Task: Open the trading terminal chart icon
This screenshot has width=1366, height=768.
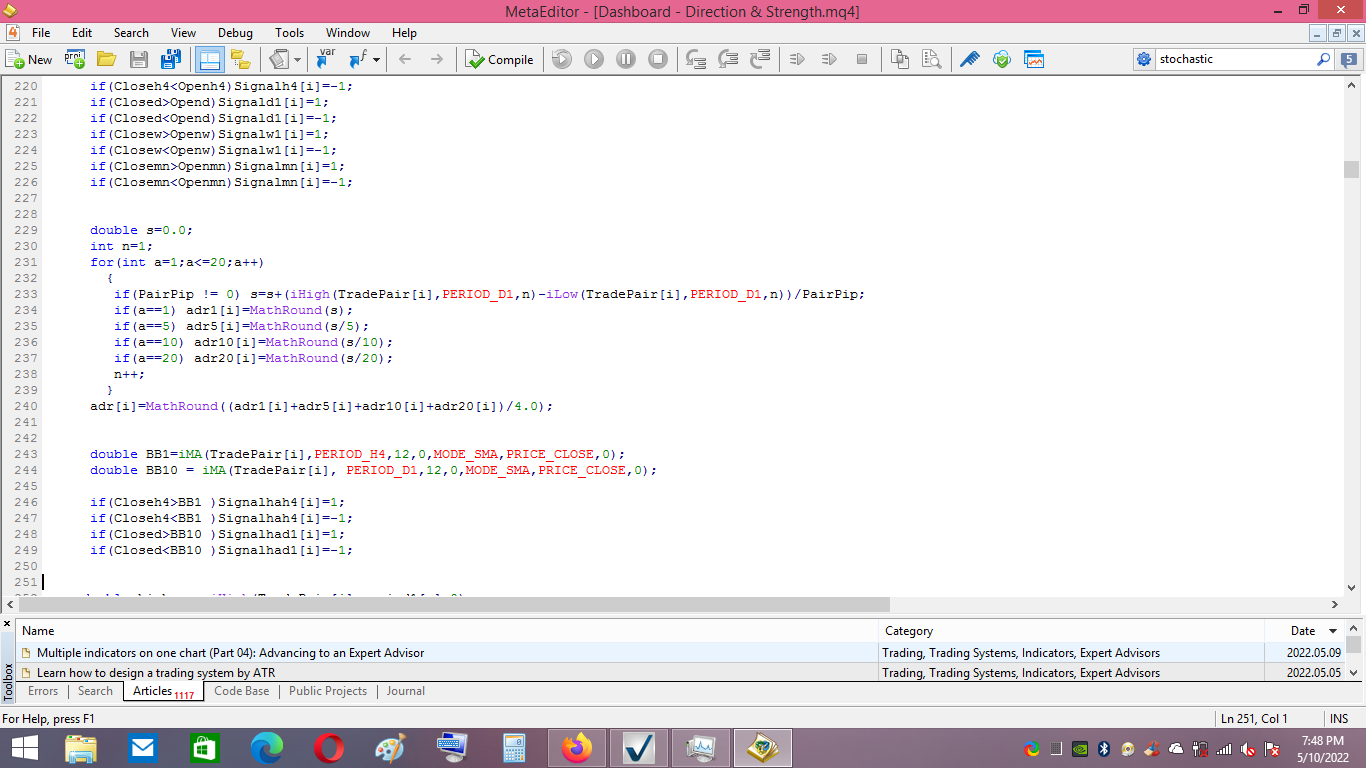Action: coord(1033,60)
